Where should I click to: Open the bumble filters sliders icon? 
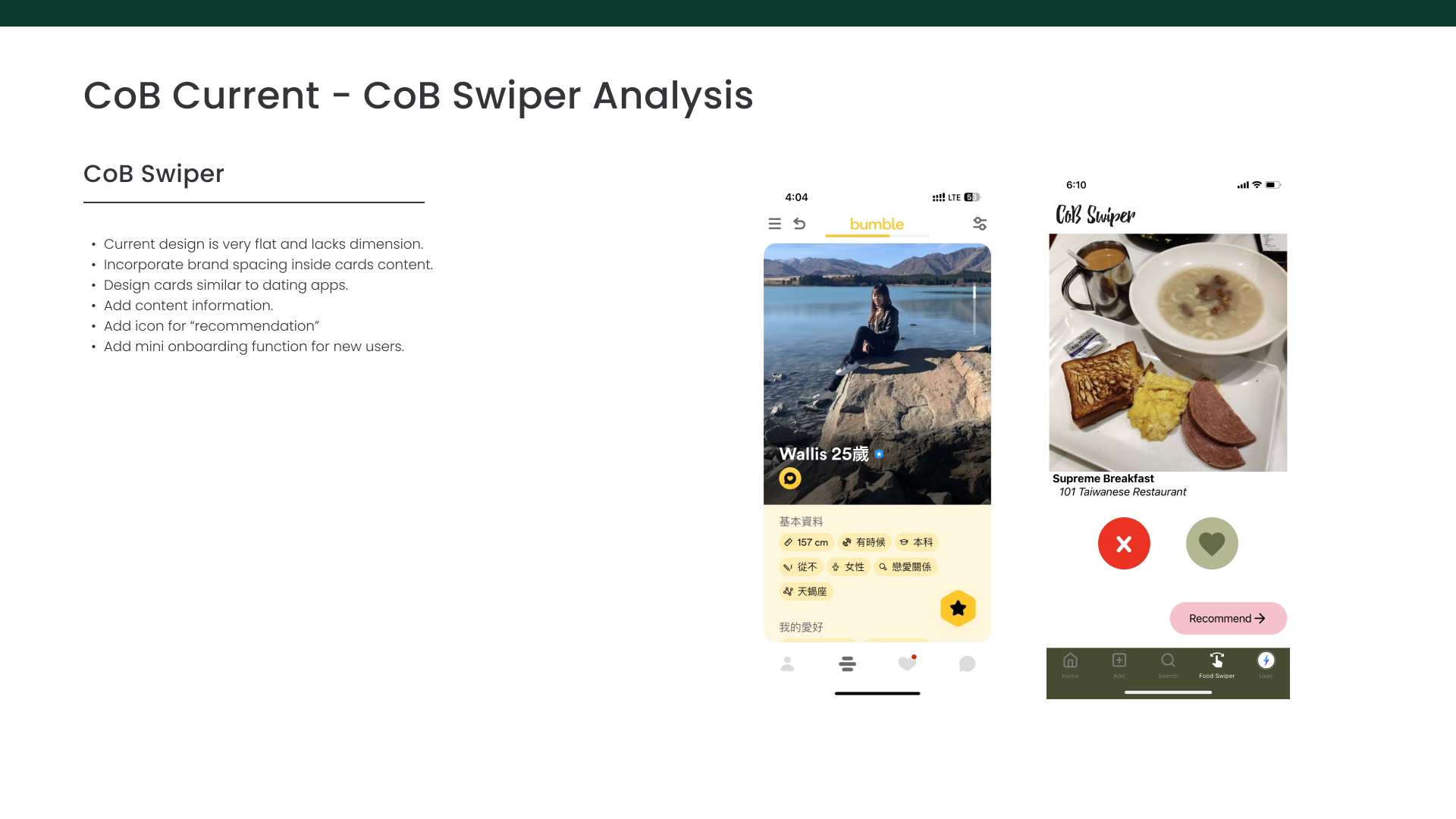980,224
